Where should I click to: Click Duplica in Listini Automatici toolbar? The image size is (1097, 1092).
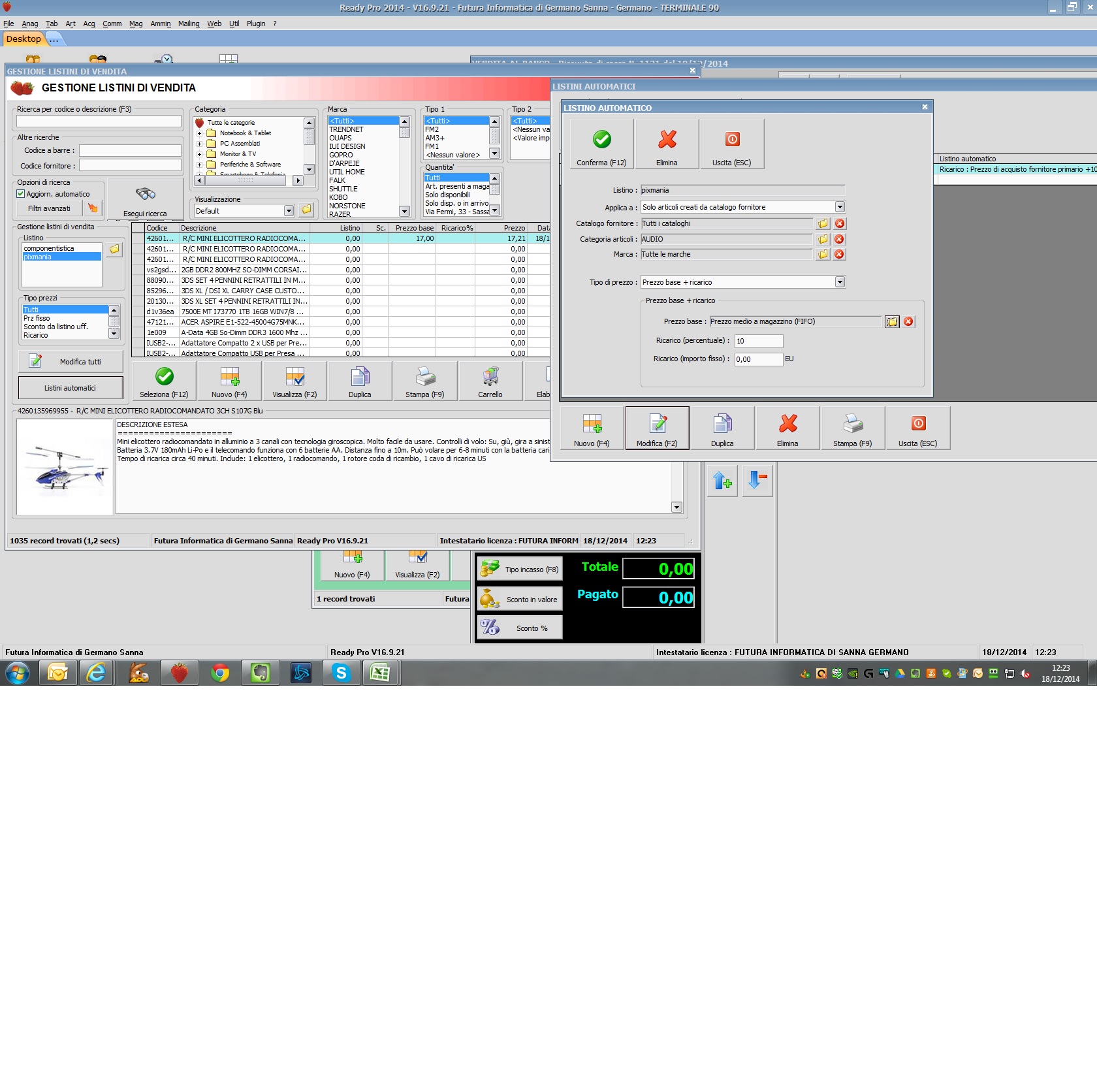tap(722, 428)
